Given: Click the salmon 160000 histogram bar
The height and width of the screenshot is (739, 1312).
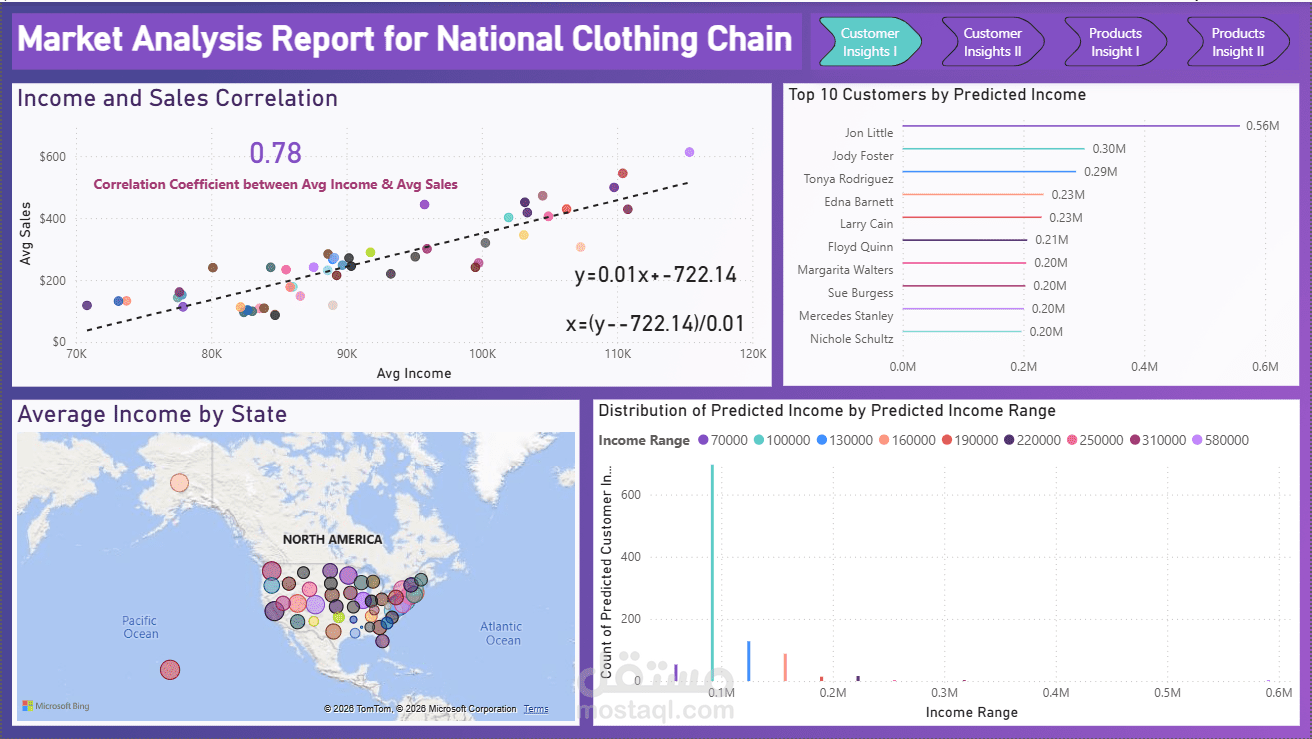Looking at the screenshot, I should [x=785, y=667].
